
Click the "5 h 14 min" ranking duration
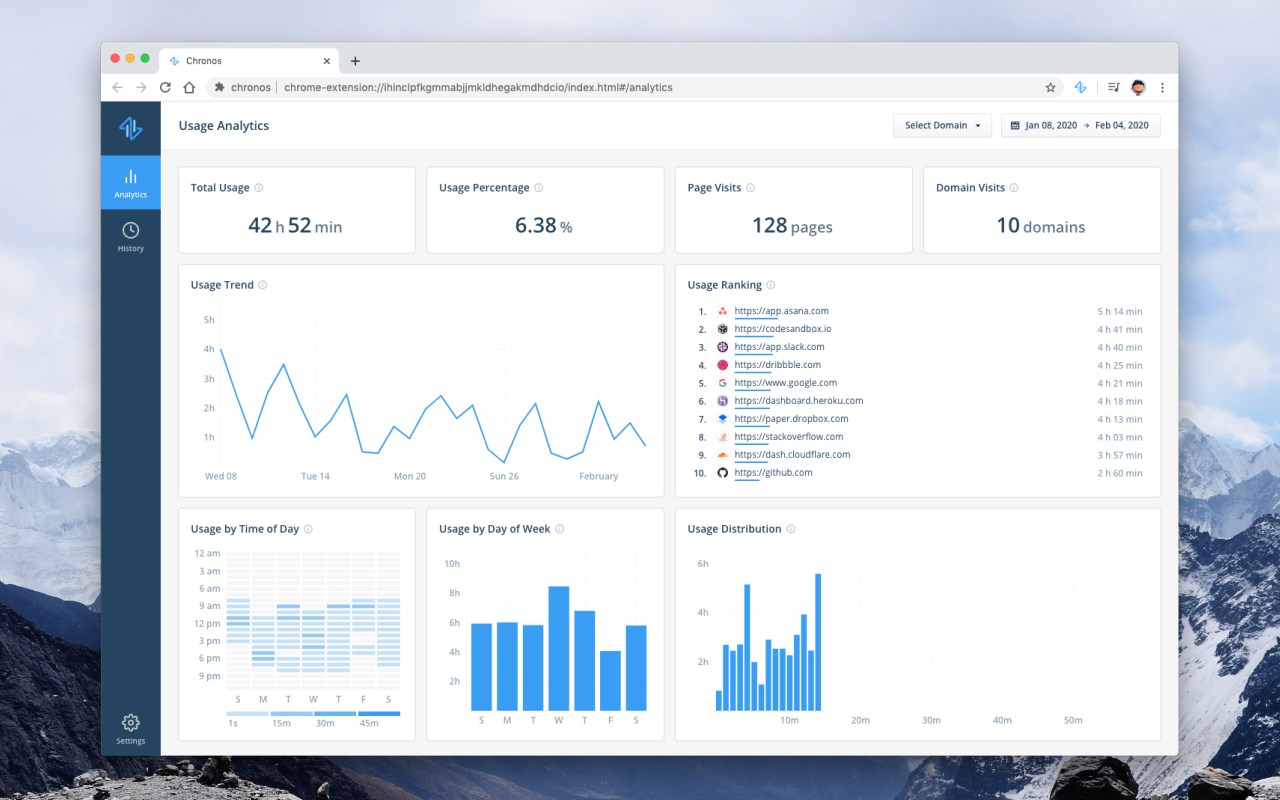point(1120,311)
